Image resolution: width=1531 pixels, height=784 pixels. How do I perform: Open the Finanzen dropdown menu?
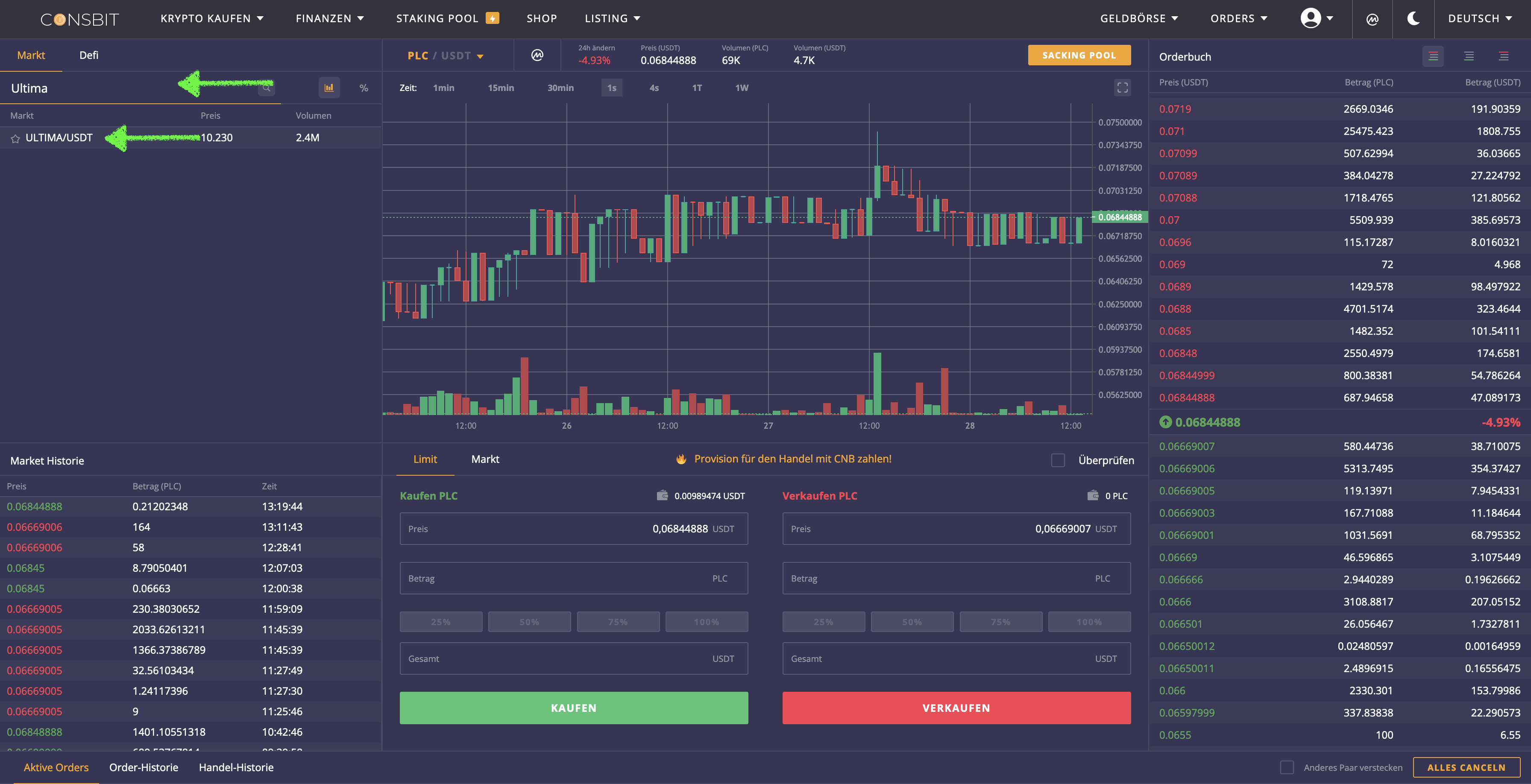point(330,18)
